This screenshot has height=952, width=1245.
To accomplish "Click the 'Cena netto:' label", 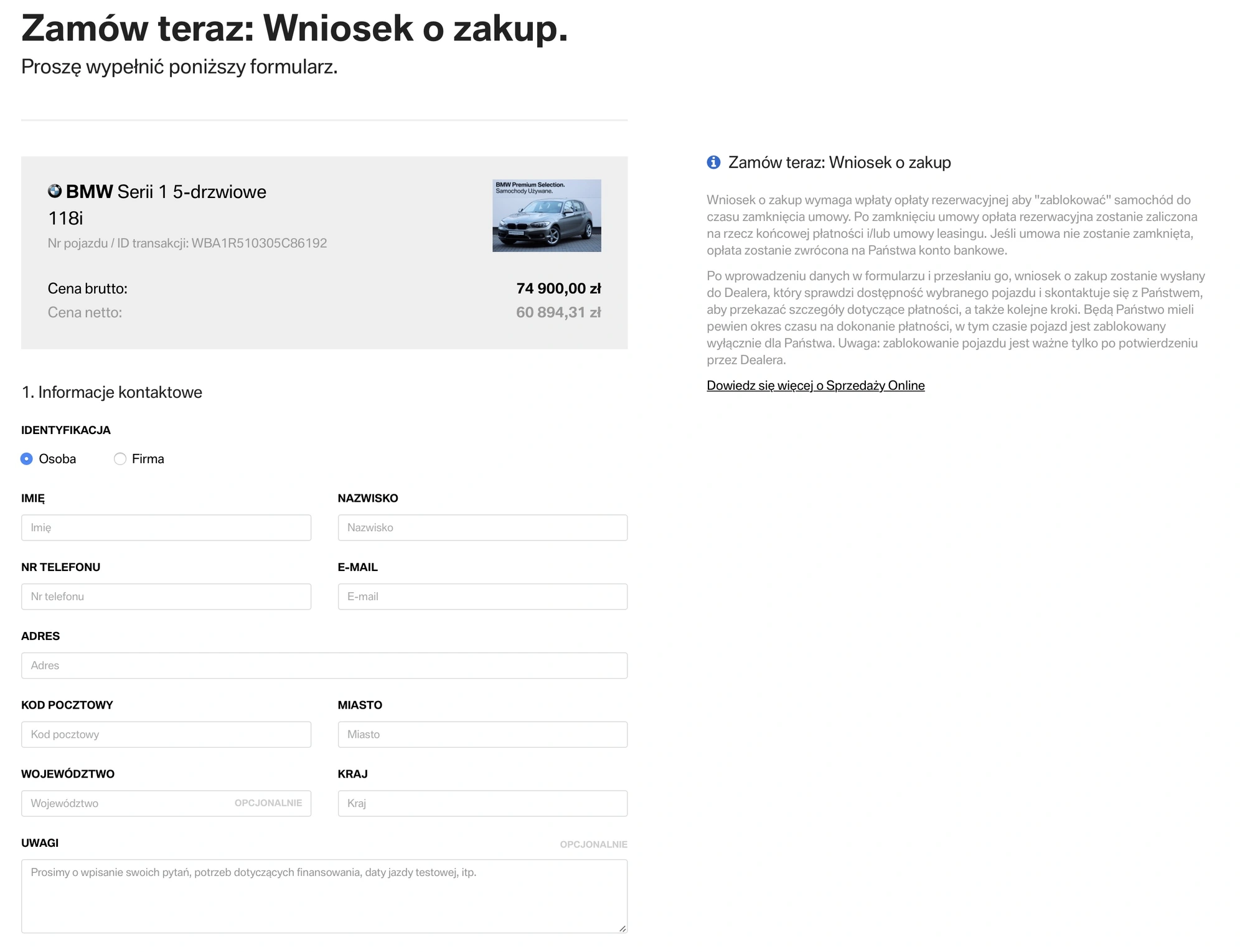I will click(85, 313).
